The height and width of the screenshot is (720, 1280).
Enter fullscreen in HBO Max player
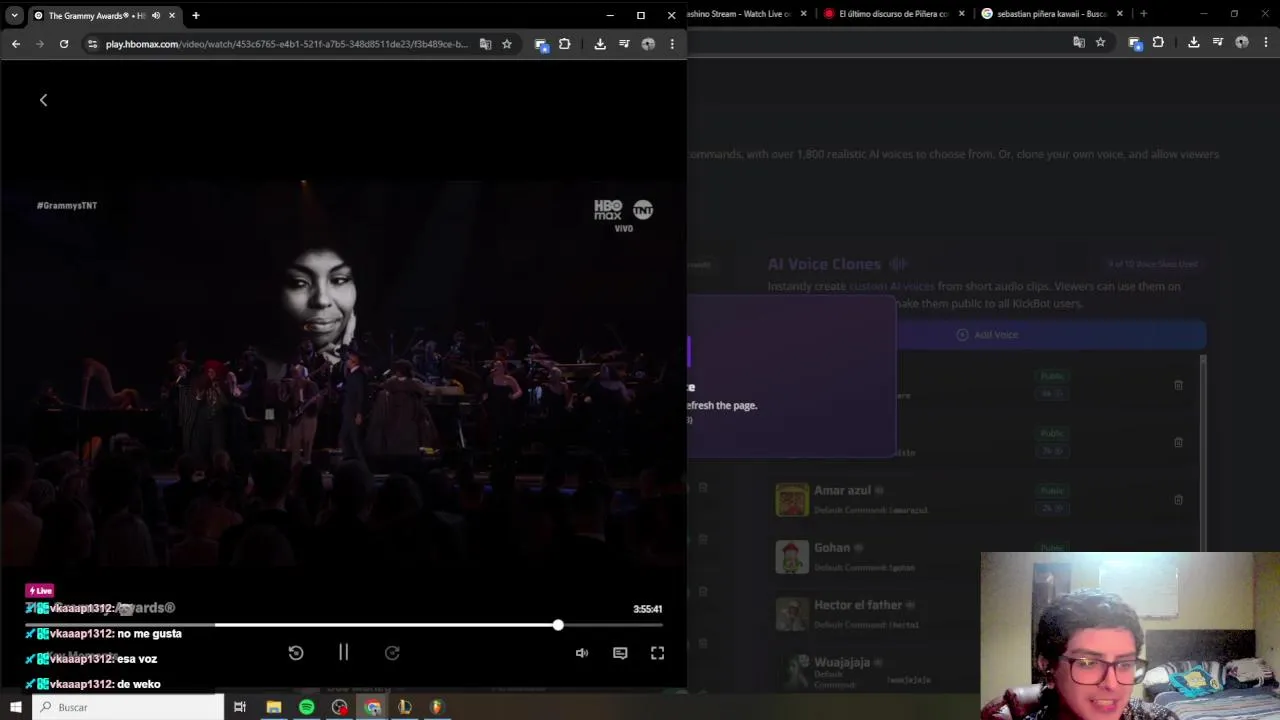tap(657, 653)
